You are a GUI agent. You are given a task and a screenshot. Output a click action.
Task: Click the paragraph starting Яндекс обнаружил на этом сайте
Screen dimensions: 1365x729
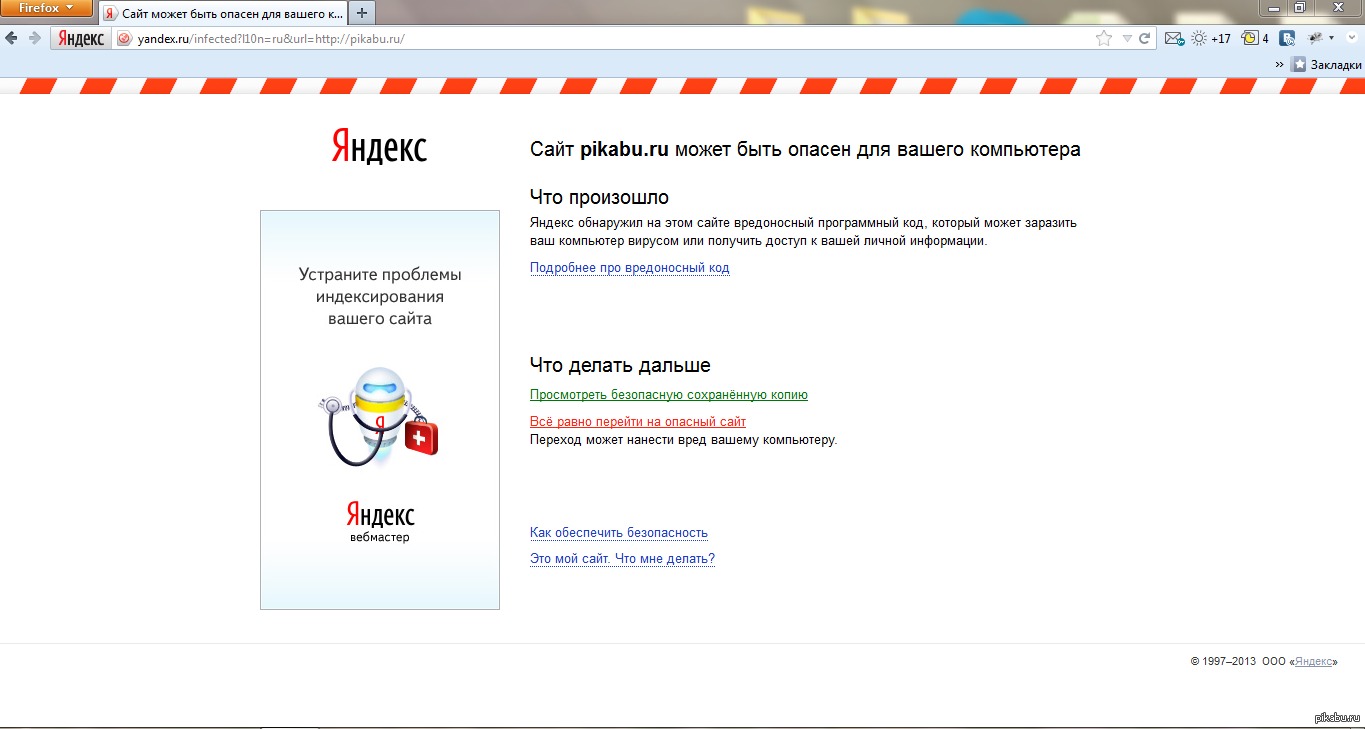(803, 232)
